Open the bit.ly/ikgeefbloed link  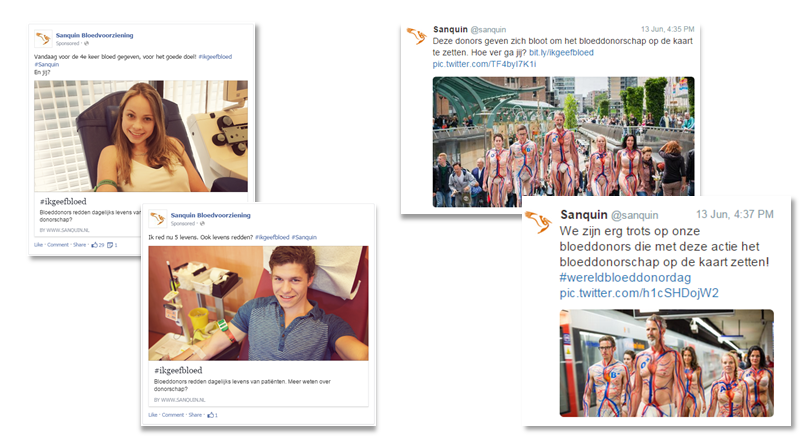pos(561,53)
